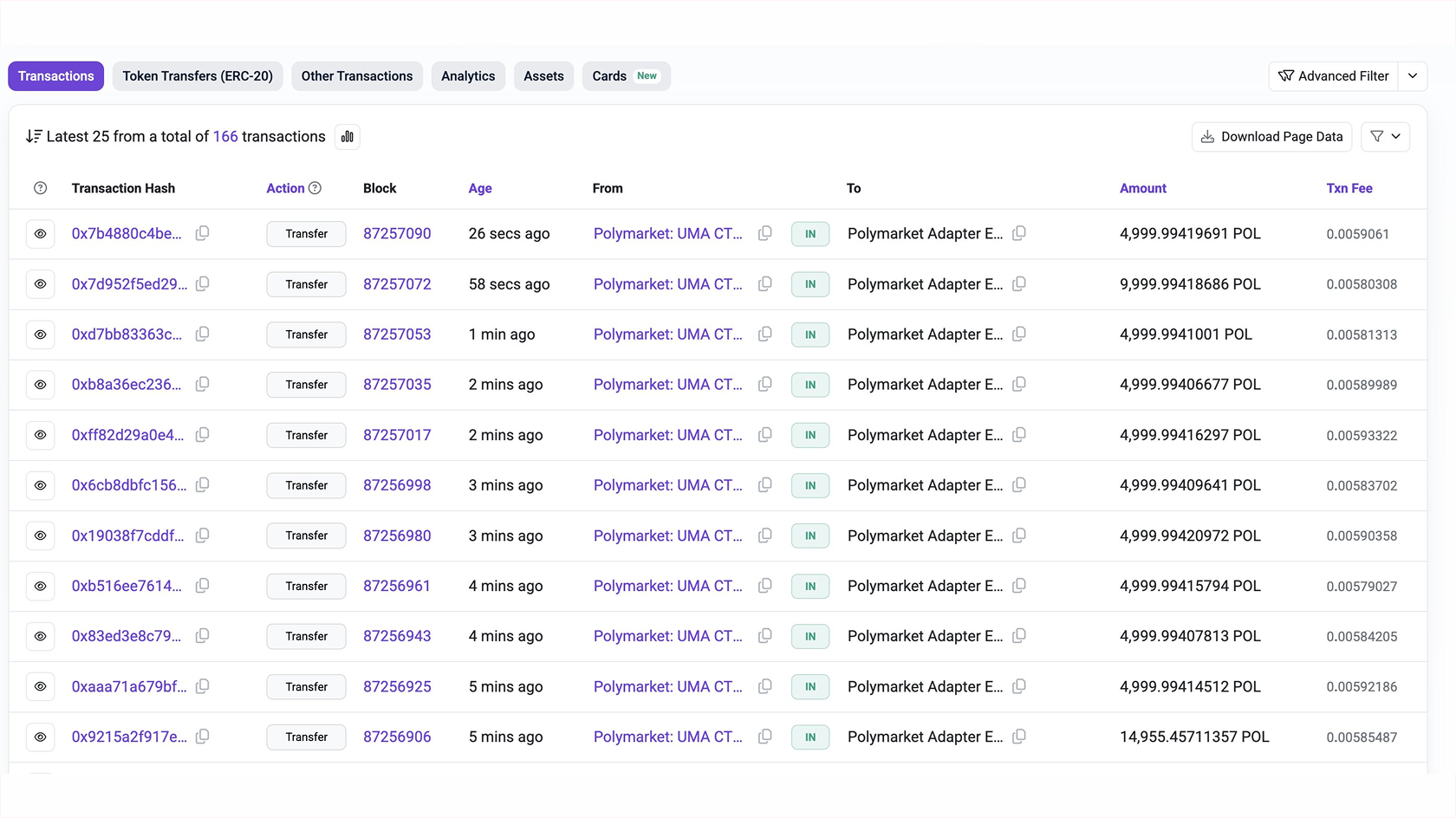Copy From address in block 87256961 row
The height and width of the screenshot is (818, 1456).
(764, 586)
